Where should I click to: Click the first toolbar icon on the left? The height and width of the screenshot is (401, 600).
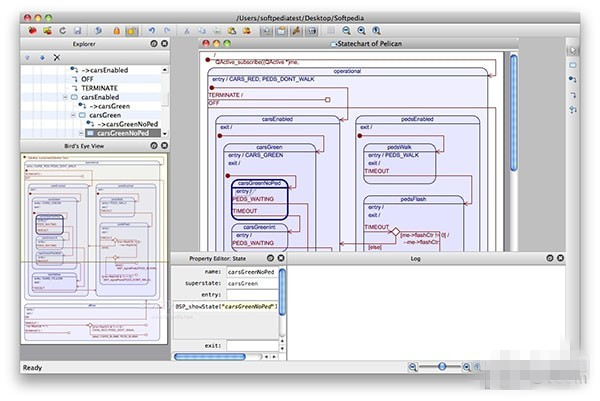tap(33, 31)
